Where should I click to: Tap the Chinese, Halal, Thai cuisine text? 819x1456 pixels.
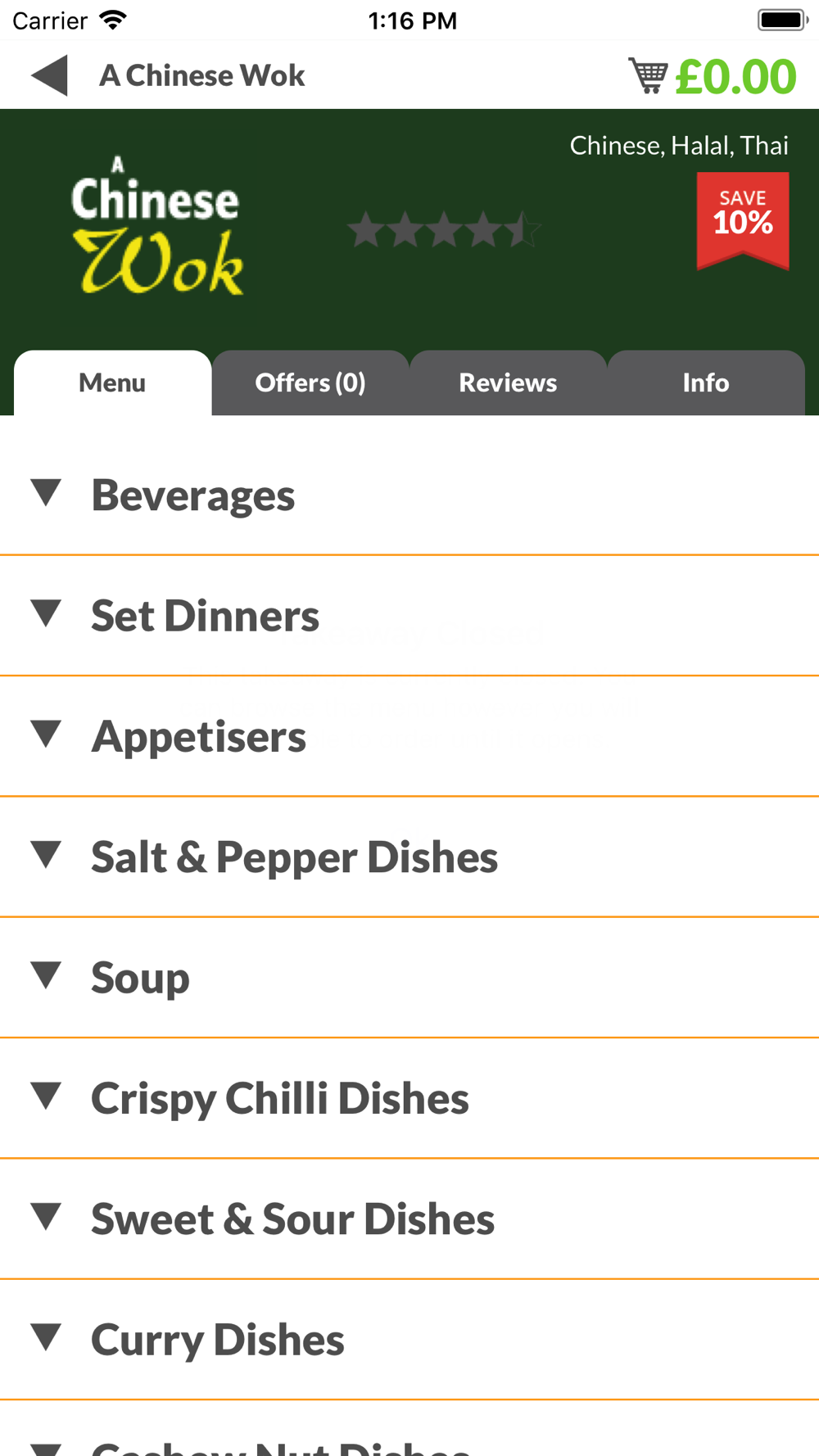pos(679,146)
